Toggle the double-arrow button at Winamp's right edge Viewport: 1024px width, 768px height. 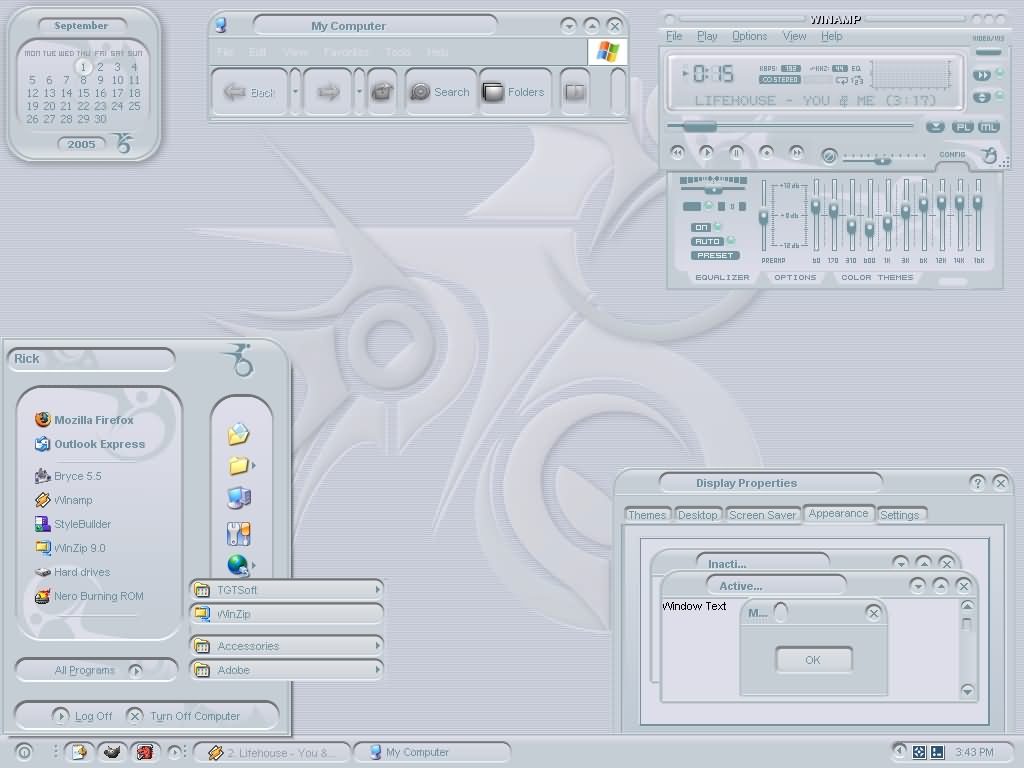point(982,75)
